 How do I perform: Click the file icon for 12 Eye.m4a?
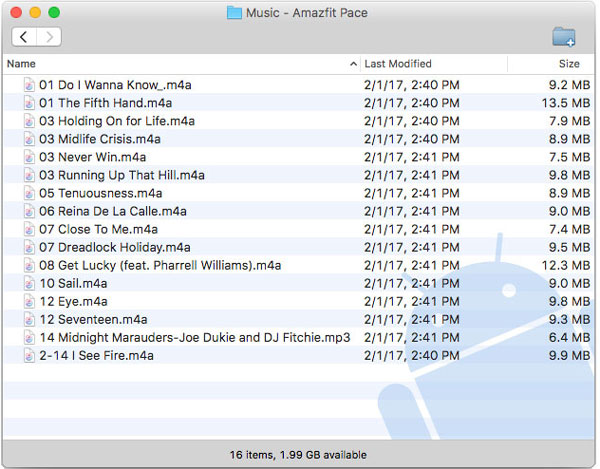pos(29,301)
